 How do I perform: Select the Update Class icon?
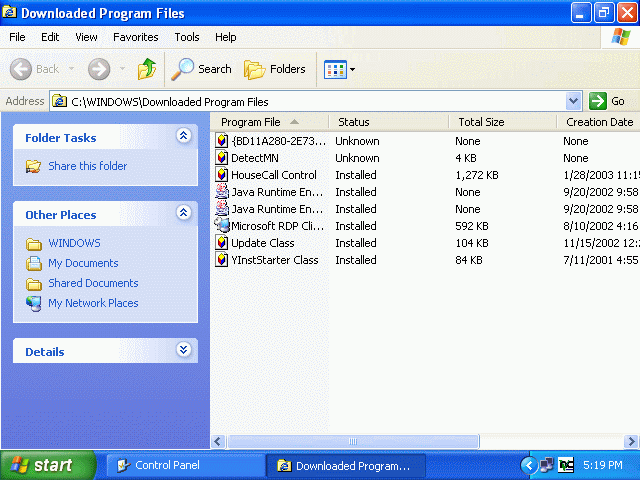point(222,243)
